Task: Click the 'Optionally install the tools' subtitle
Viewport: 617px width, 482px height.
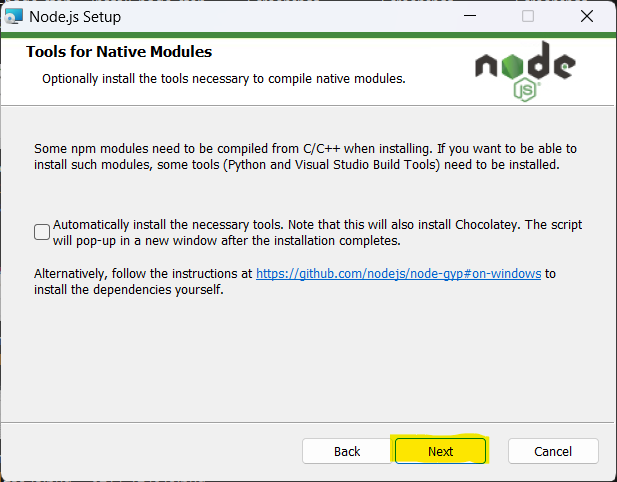Action: pos(224,79)
